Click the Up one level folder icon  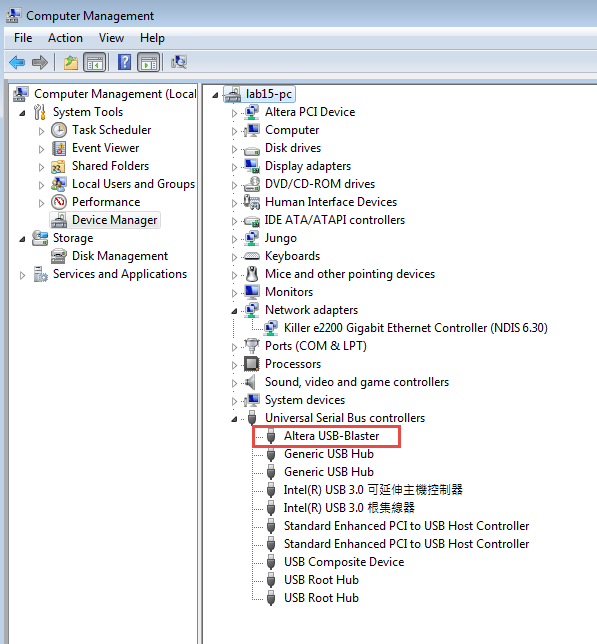(x=71, y=62)
